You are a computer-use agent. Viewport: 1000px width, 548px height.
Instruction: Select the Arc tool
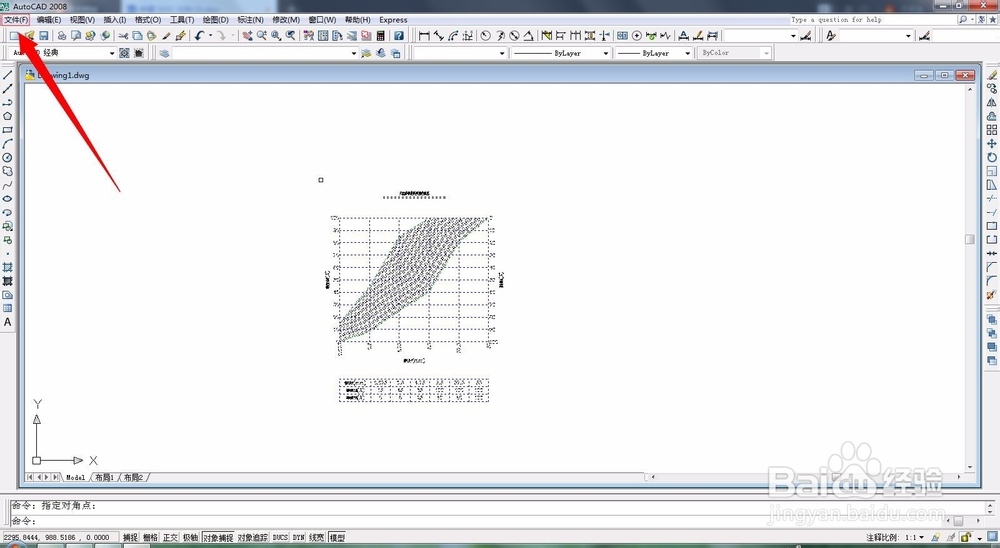[8, 144]
